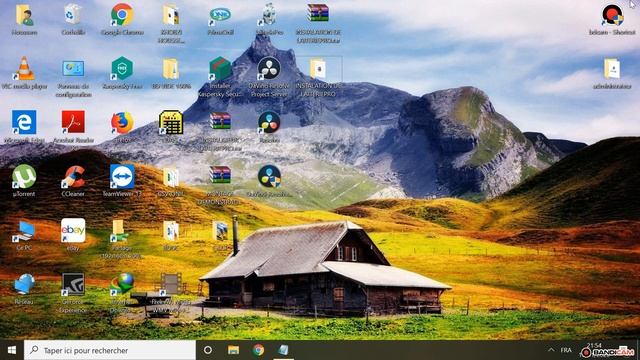Viewport: 640px width, 360px height.
Task: Select the Firefox shortcut
Action: pos(122,127)
